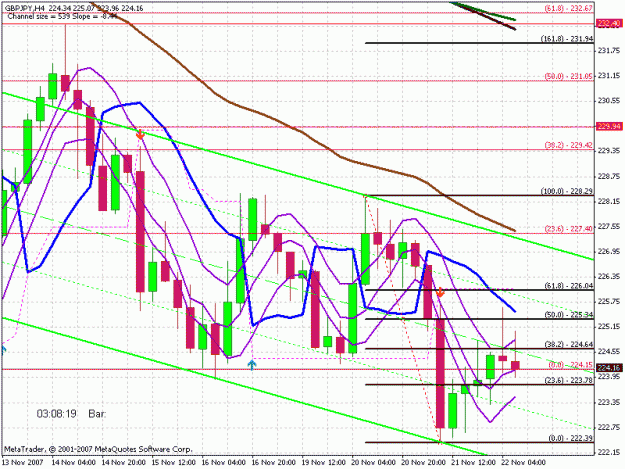
Task: Click the 229.35 price scale value
Action: [609, 151]
